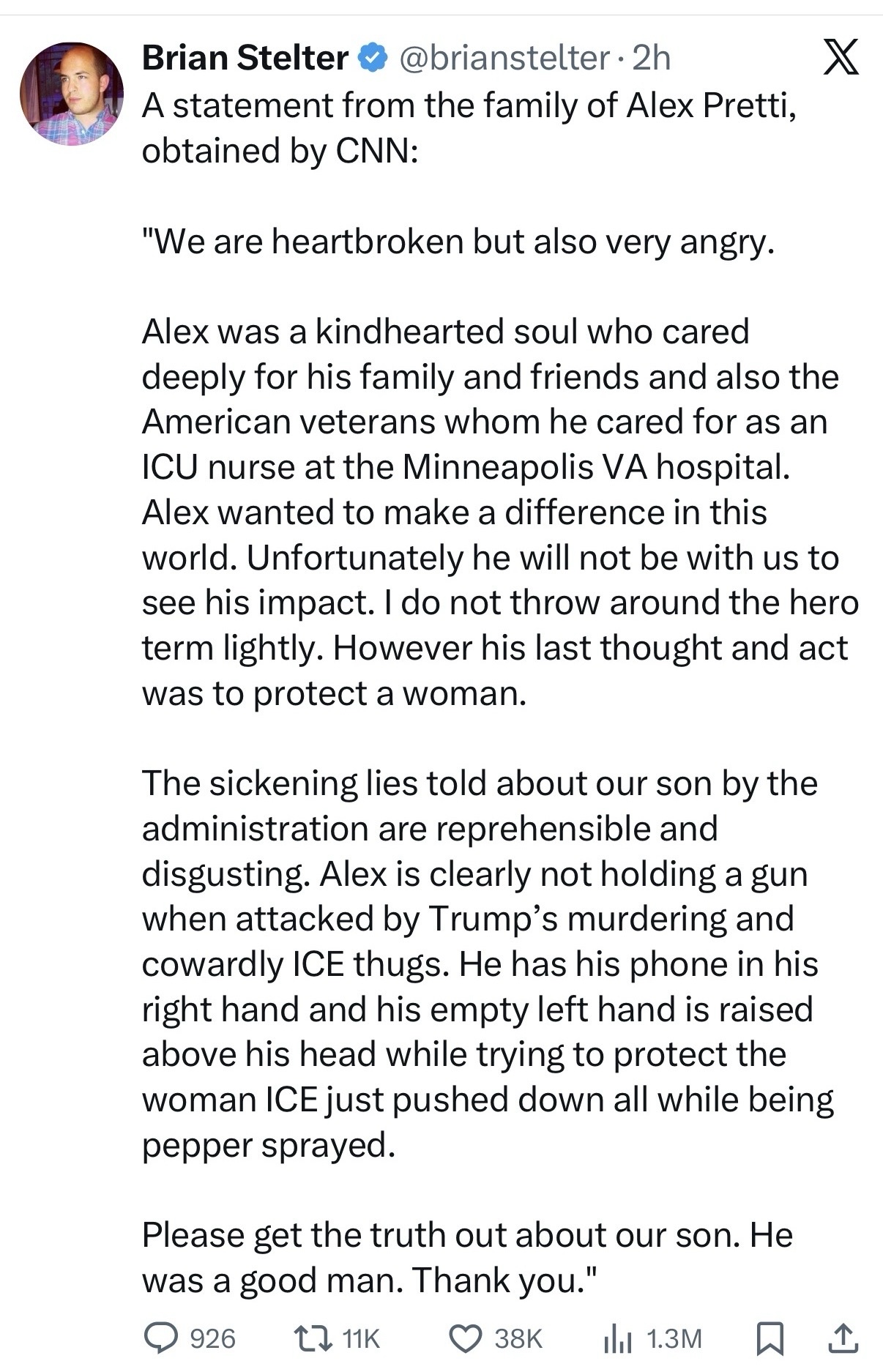Click the blue verified checkmark badge
Viewport: 883px width, 1372px height.
[373, 58]
